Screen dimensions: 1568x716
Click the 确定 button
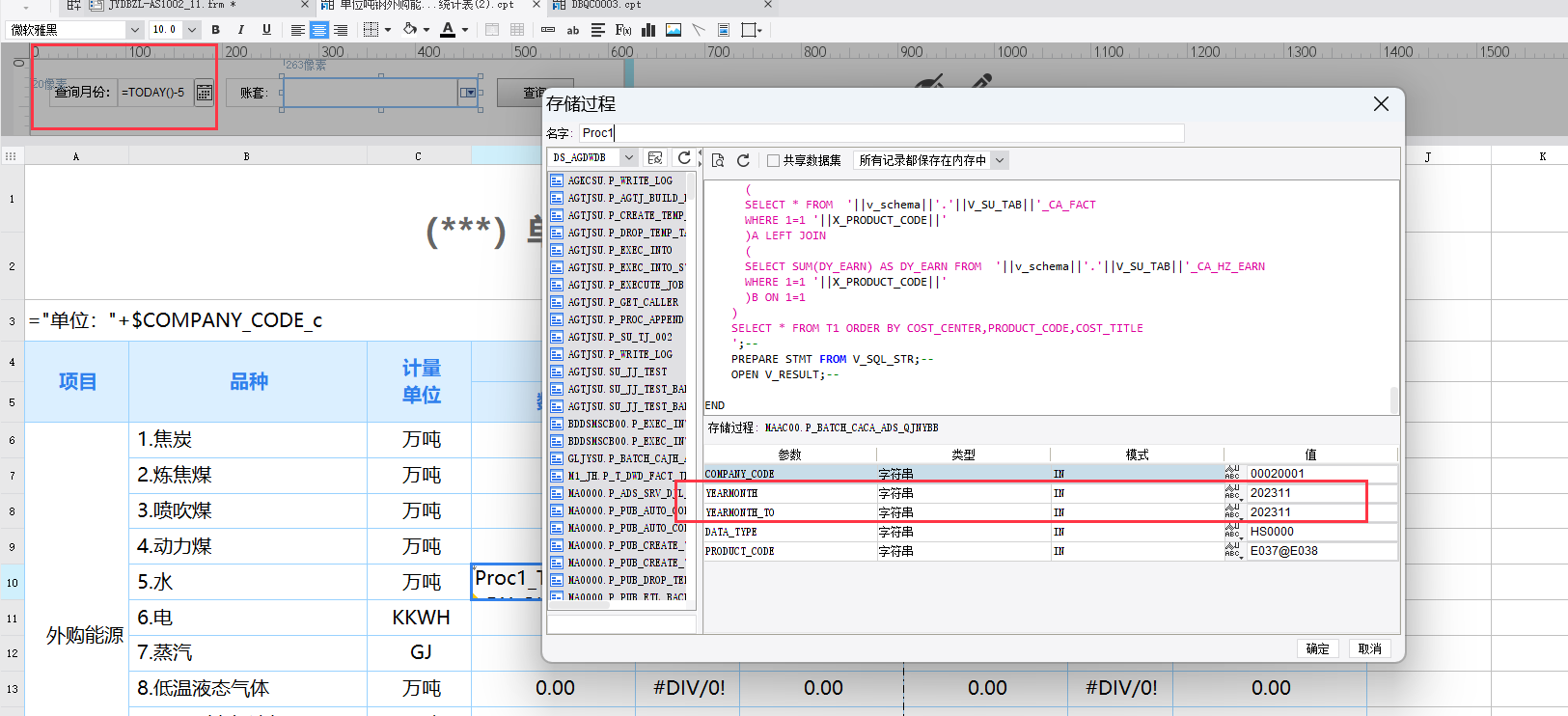pyautogui.click(x=1317, y=648)
